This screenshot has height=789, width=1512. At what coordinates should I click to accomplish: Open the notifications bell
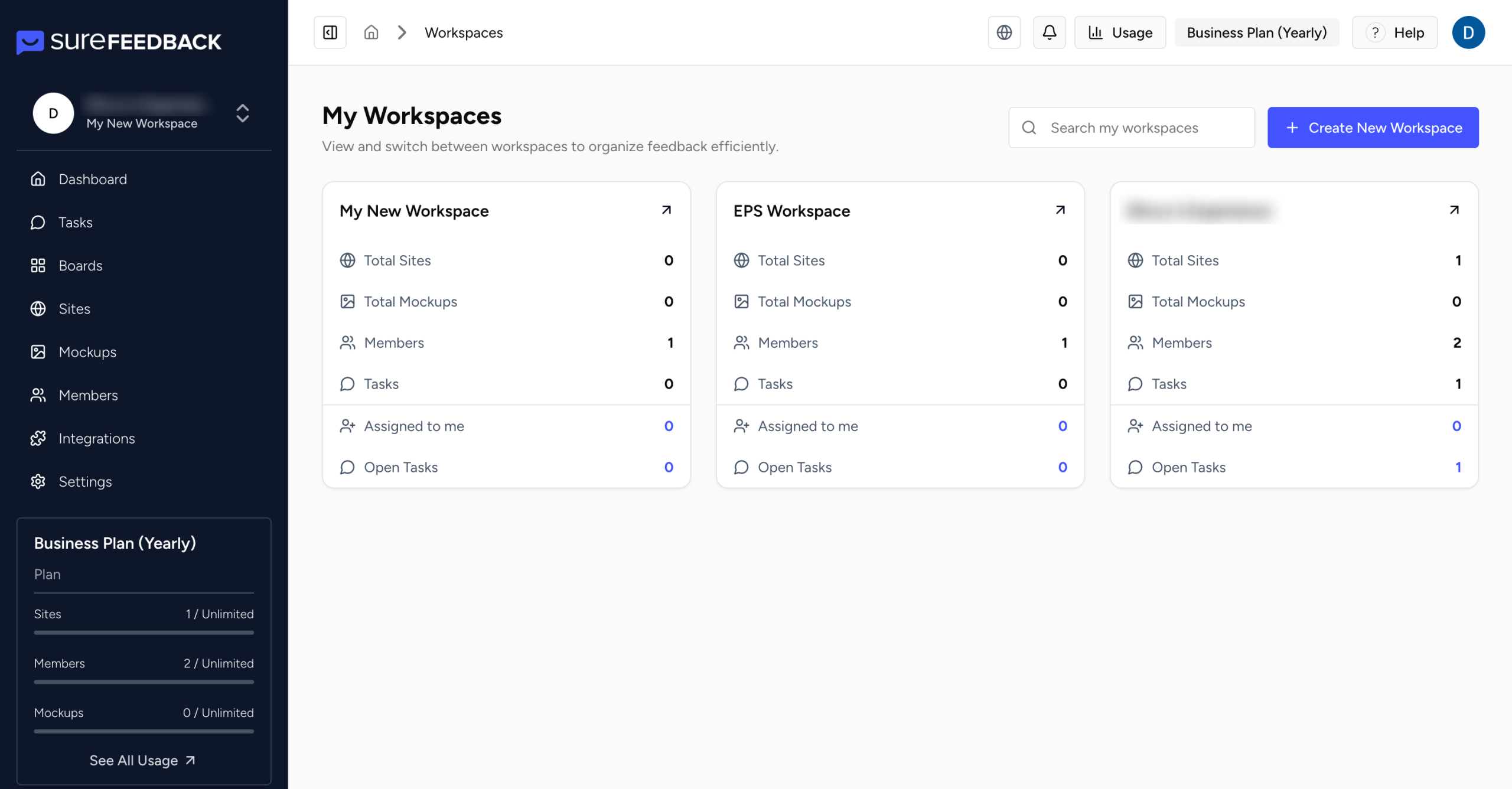[1049, 32]
